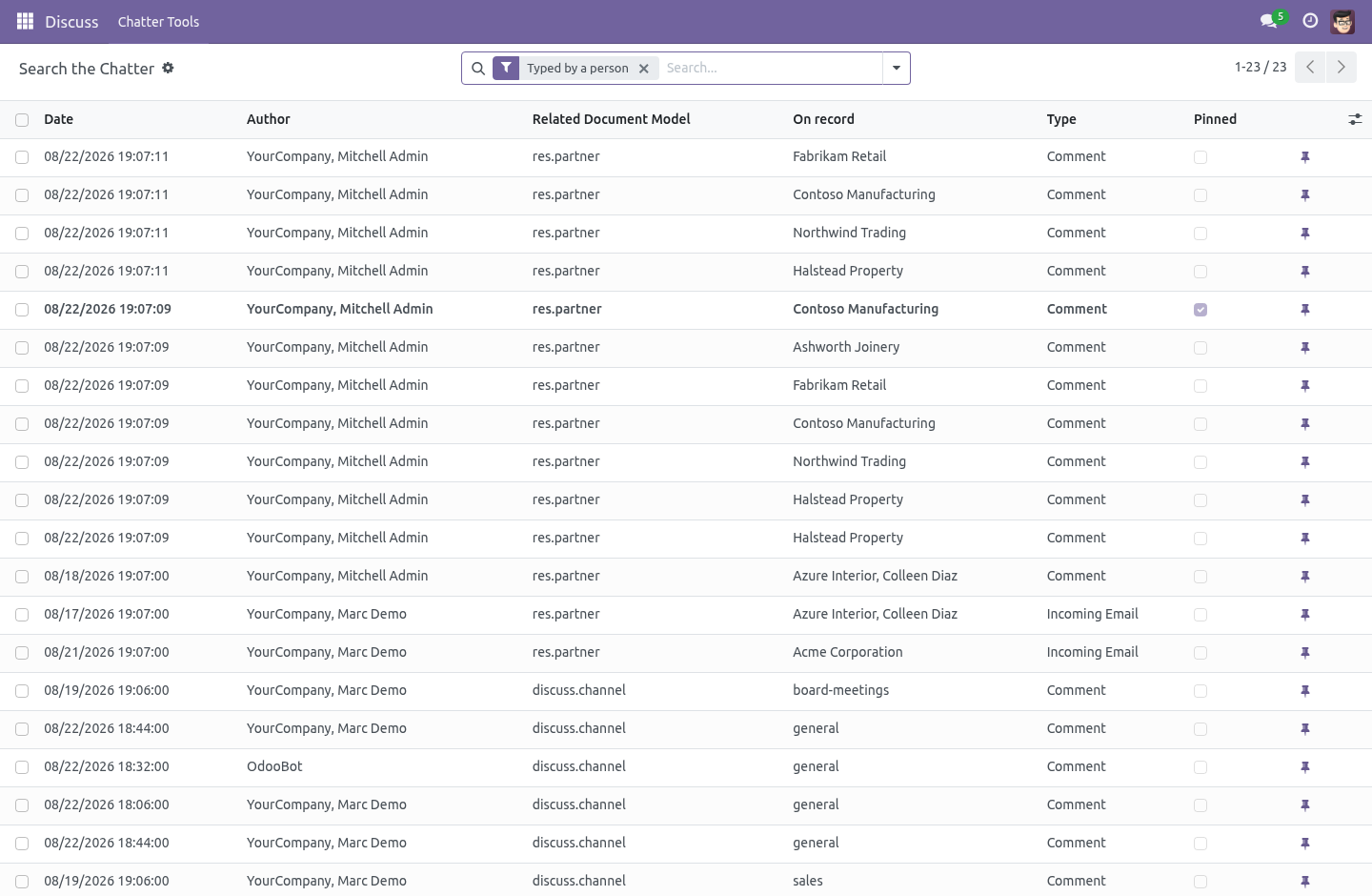Uncheck Pinned on the bold Contoso Manufacturing row

pos(1200,310)
